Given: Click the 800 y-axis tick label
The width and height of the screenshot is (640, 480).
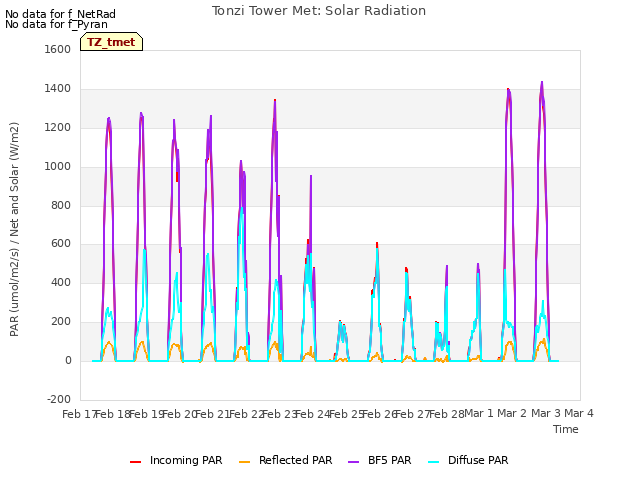Looking at the screenshot, I should coord(61,205).
